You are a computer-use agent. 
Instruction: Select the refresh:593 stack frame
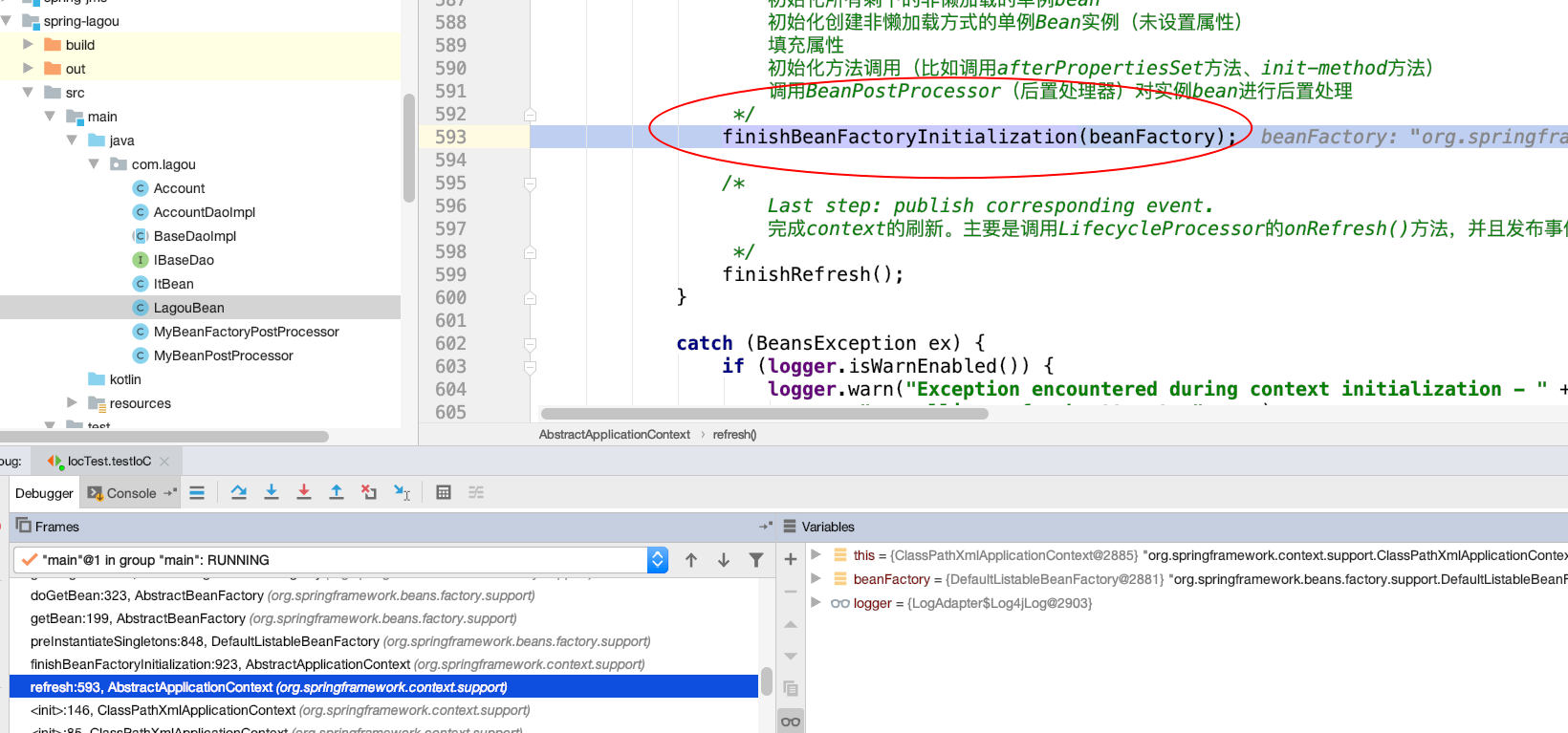coord(382,687)
